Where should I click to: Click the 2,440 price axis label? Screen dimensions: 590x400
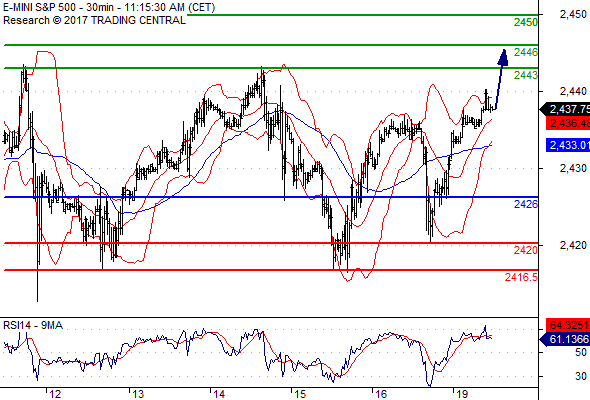[x=573, y=91]
